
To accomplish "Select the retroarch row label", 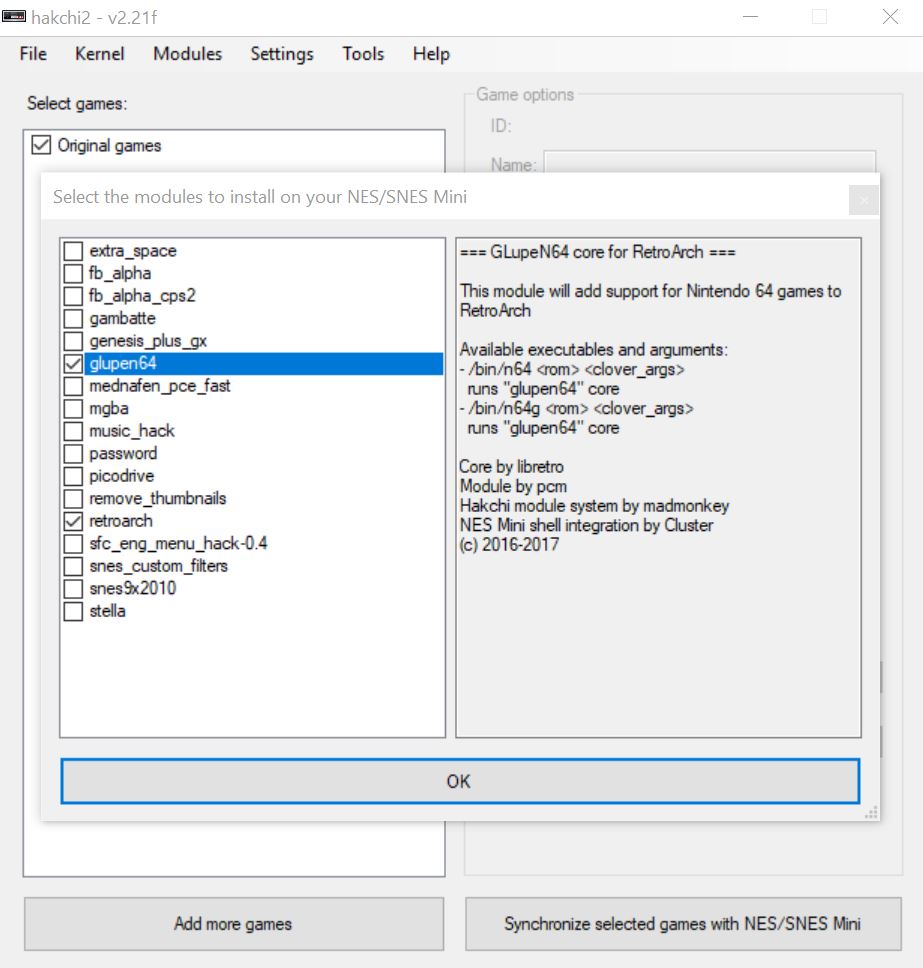I will click(121, 521).
